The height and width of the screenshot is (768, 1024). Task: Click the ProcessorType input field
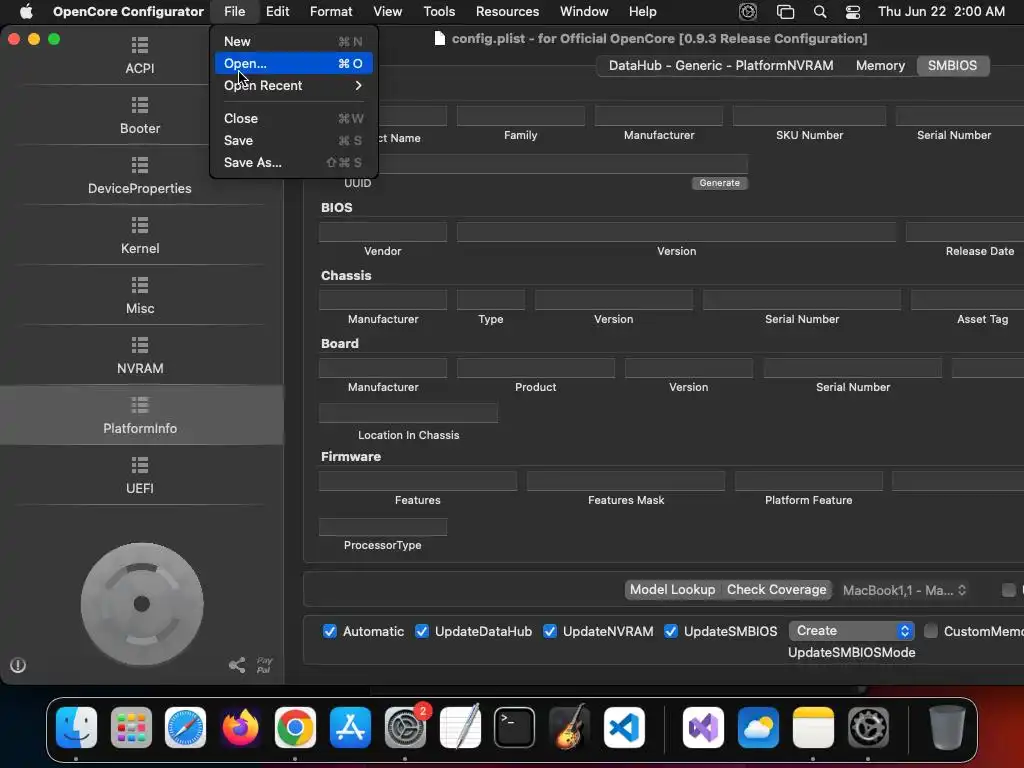383,526
